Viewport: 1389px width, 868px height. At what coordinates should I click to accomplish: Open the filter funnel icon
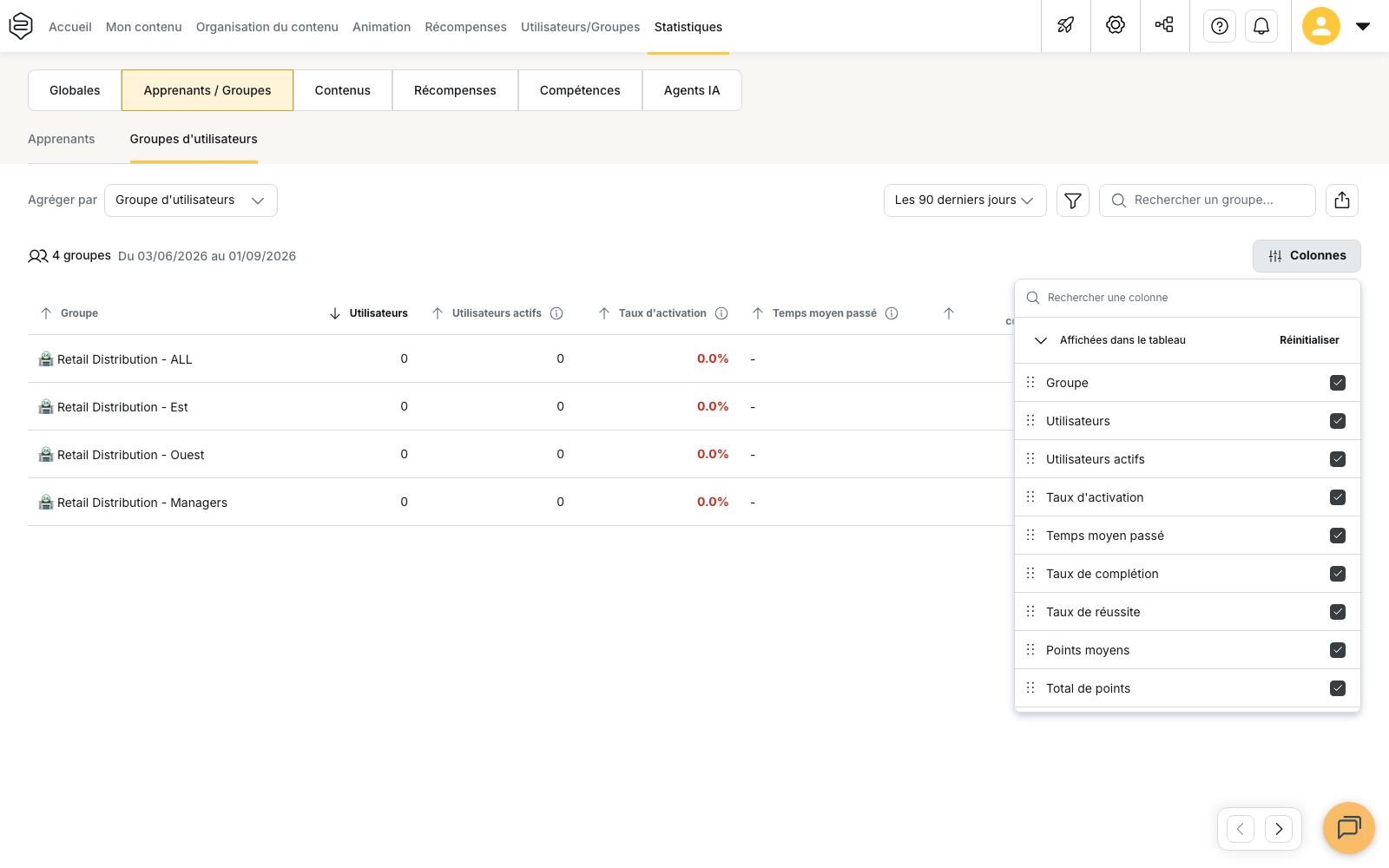(1073, 201)
